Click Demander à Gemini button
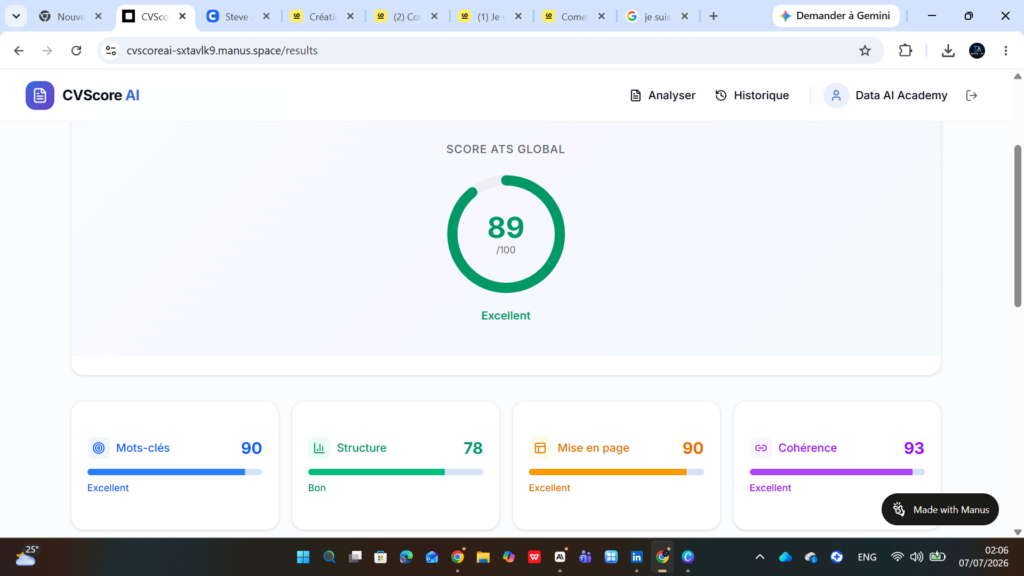 835,16
